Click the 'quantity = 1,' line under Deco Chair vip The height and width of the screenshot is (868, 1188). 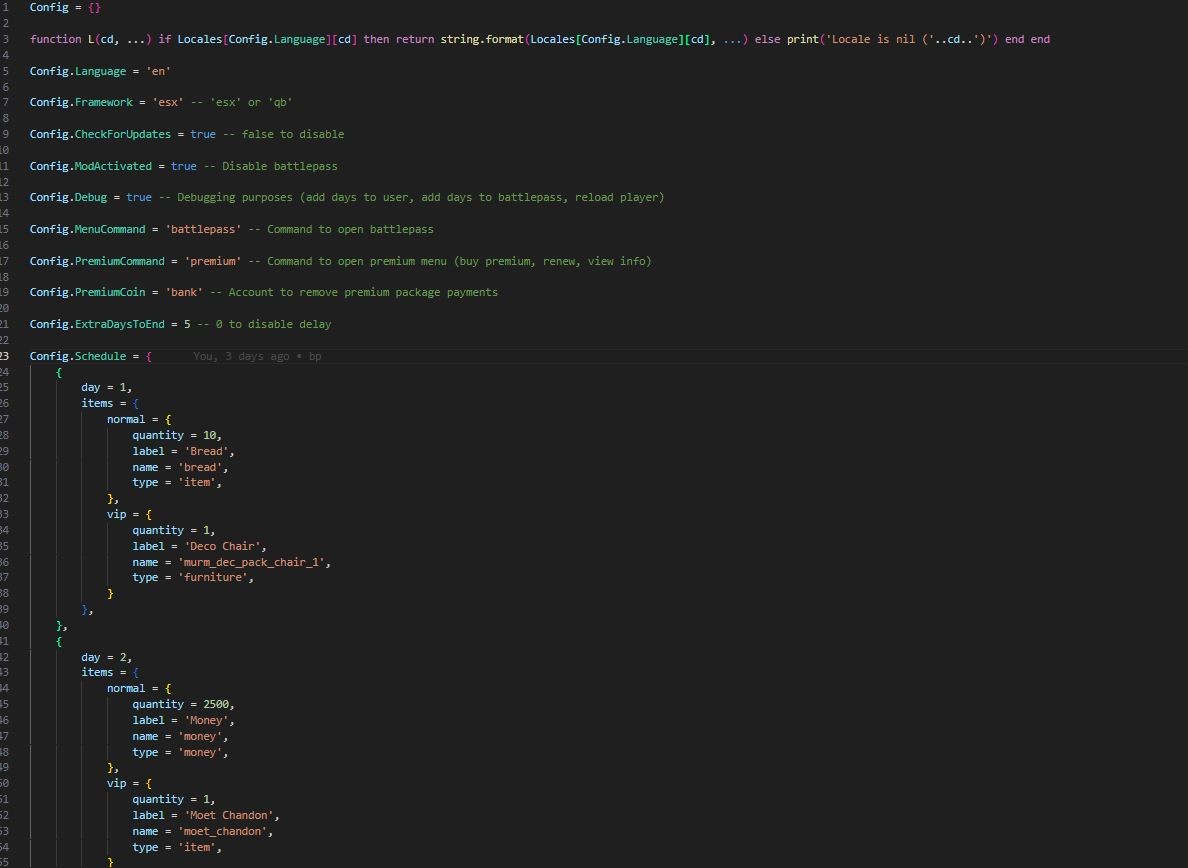(x=174, y=530)
